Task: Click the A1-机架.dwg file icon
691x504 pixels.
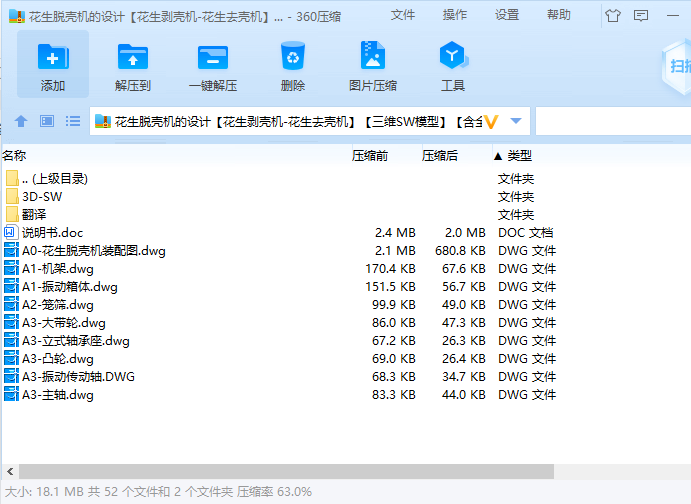Action: pos(11,269)
